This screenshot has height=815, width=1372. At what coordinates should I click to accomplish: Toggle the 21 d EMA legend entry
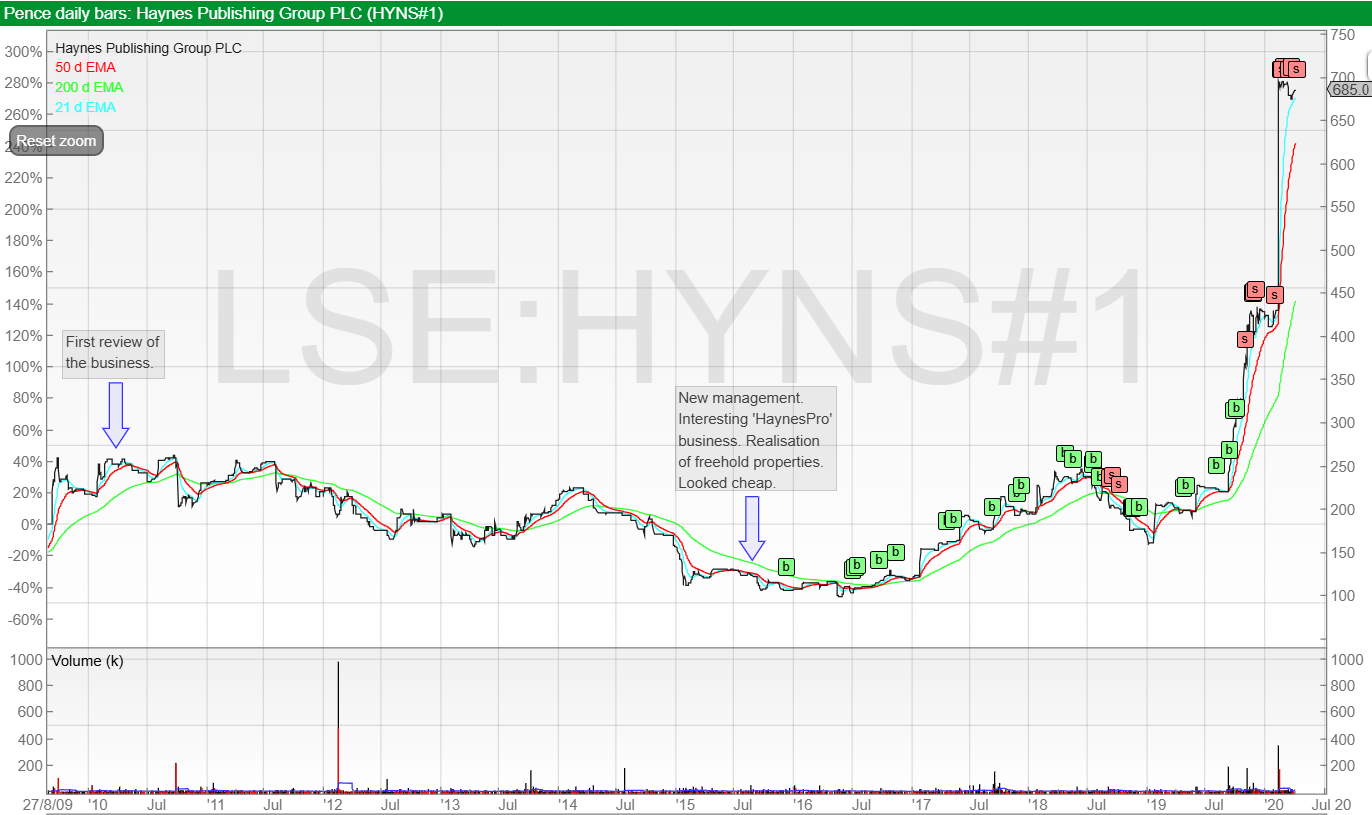point(85,107)
